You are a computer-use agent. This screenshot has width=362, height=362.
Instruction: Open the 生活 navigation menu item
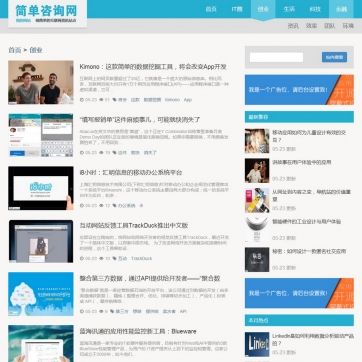pyautogui.click(x=289, y=9)
